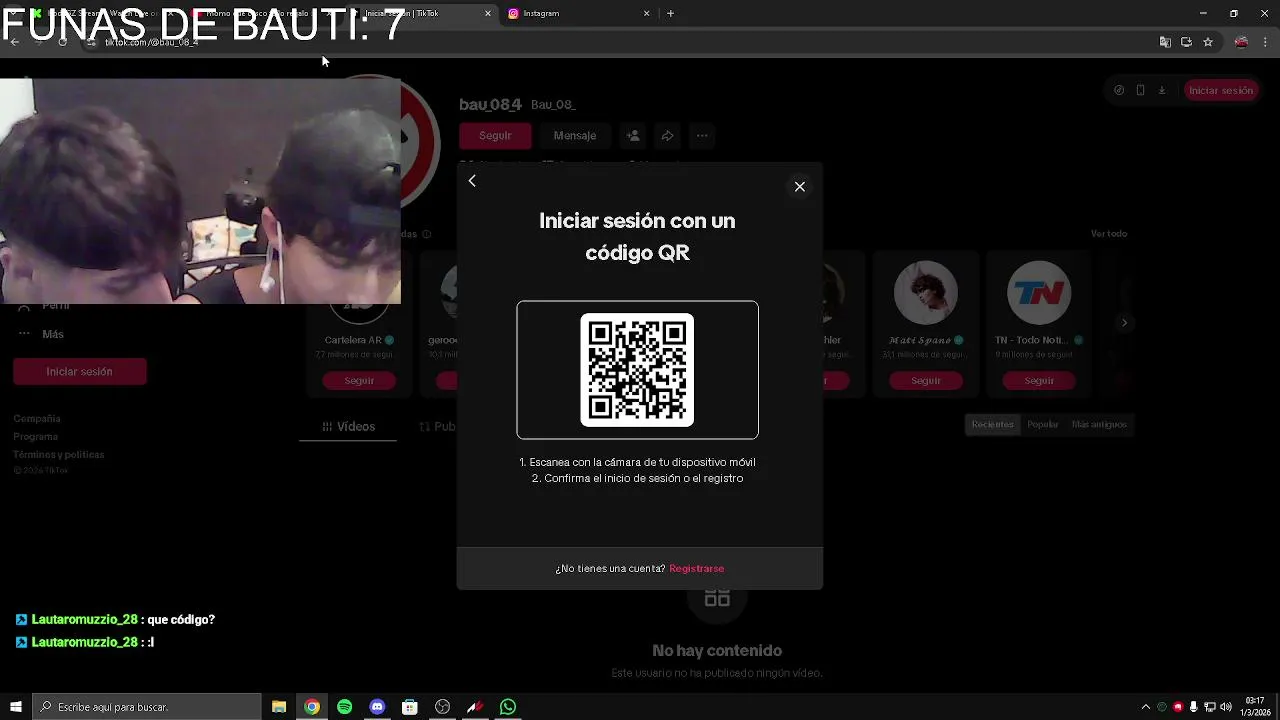1280x720 pixels.
Task: Open Spotify from the taskbar
Action: click(x=345, y=707)
